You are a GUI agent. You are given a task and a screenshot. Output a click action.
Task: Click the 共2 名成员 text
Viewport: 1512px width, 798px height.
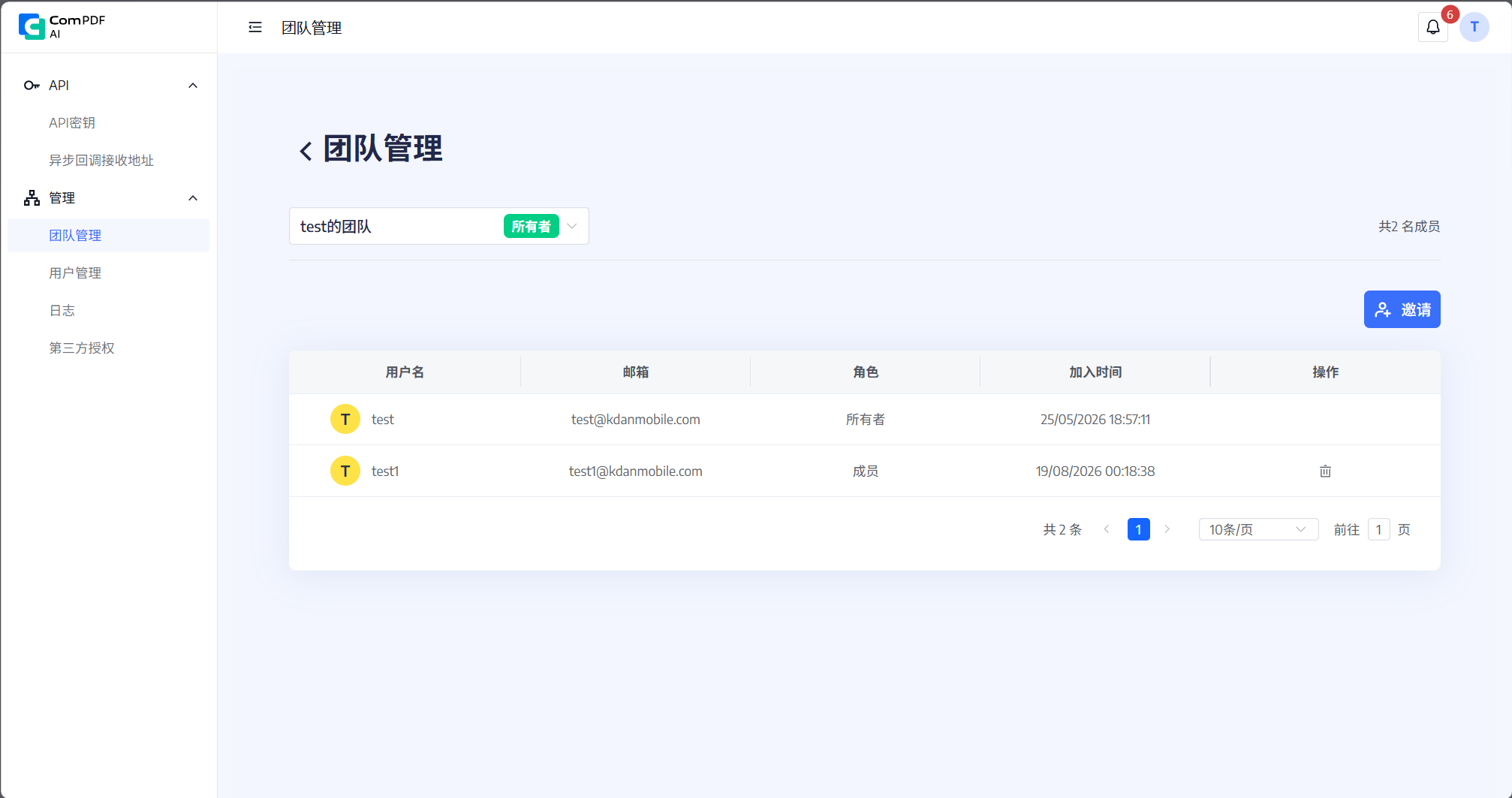click(1409, 226)
